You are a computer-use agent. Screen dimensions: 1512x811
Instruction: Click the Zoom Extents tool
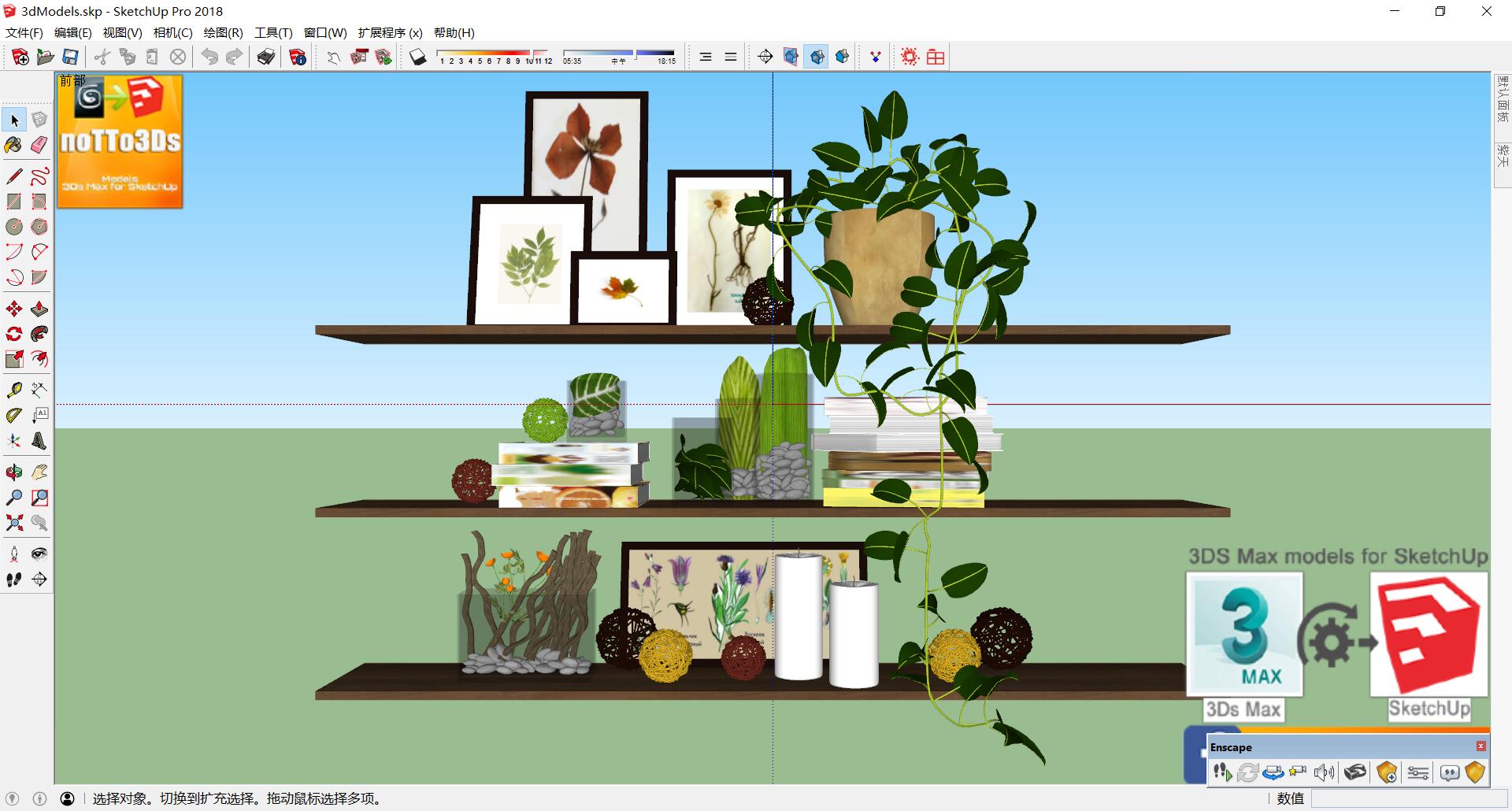click(14, 523)
